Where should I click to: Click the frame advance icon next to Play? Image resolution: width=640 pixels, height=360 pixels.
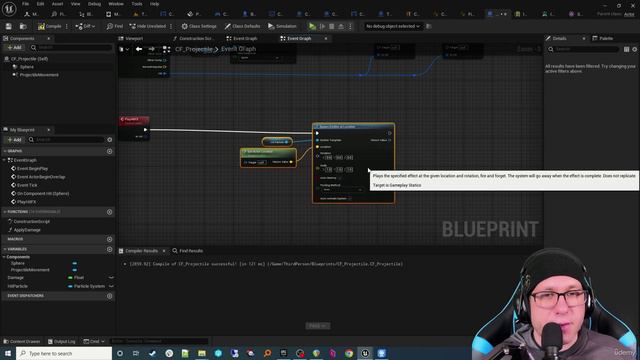pyautogui.click(x=322, y=26)
